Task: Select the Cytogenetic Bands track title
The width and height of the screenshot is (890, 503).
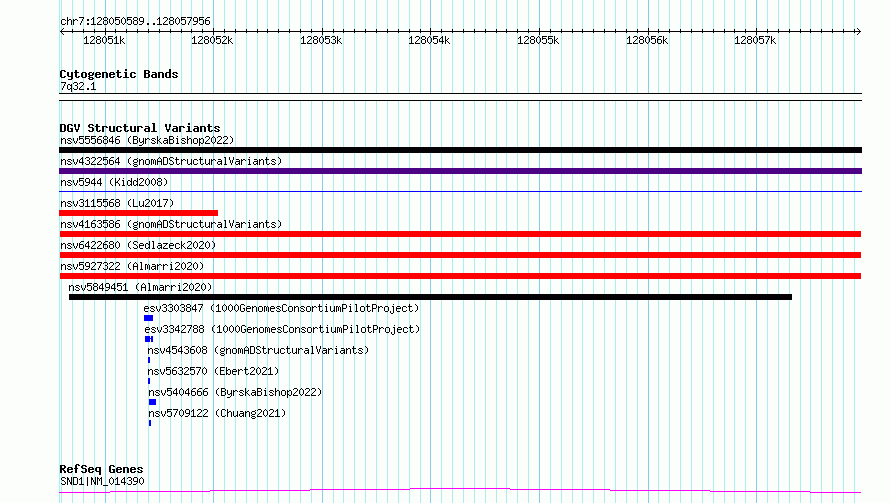Action: (119, 74)
